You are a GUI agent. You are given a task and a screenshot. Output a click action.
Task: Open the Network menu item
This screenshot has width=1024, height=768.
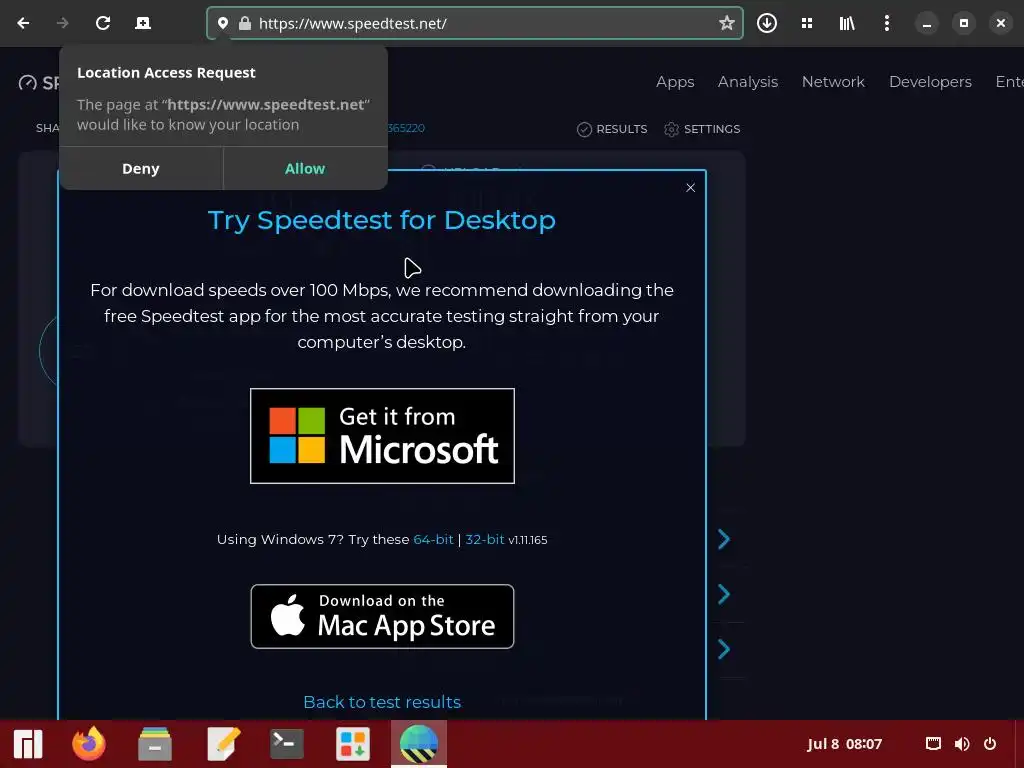coord(833,82)
